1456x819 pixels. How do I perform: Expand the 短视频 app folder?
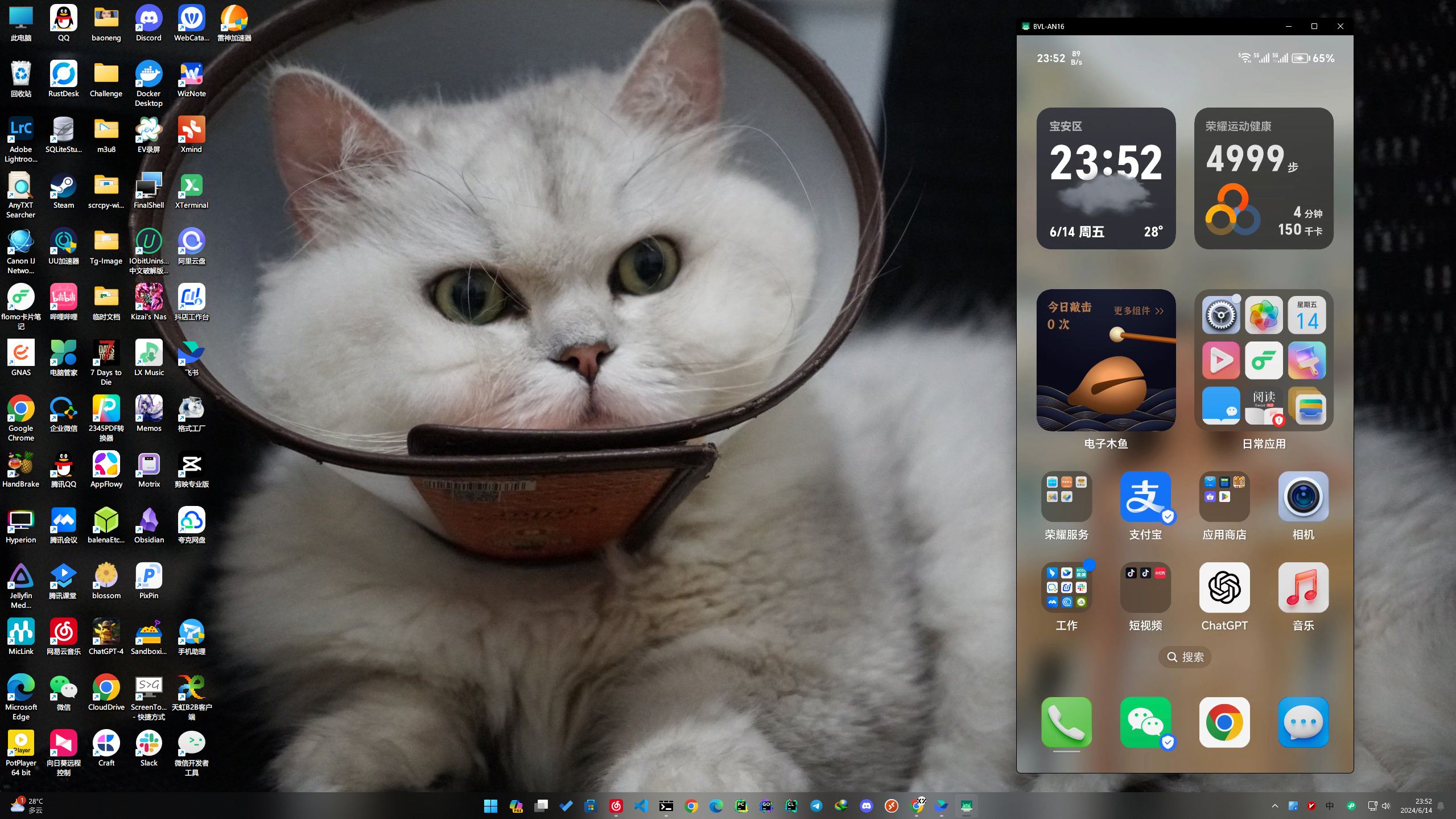click(x=1145, y=587)
